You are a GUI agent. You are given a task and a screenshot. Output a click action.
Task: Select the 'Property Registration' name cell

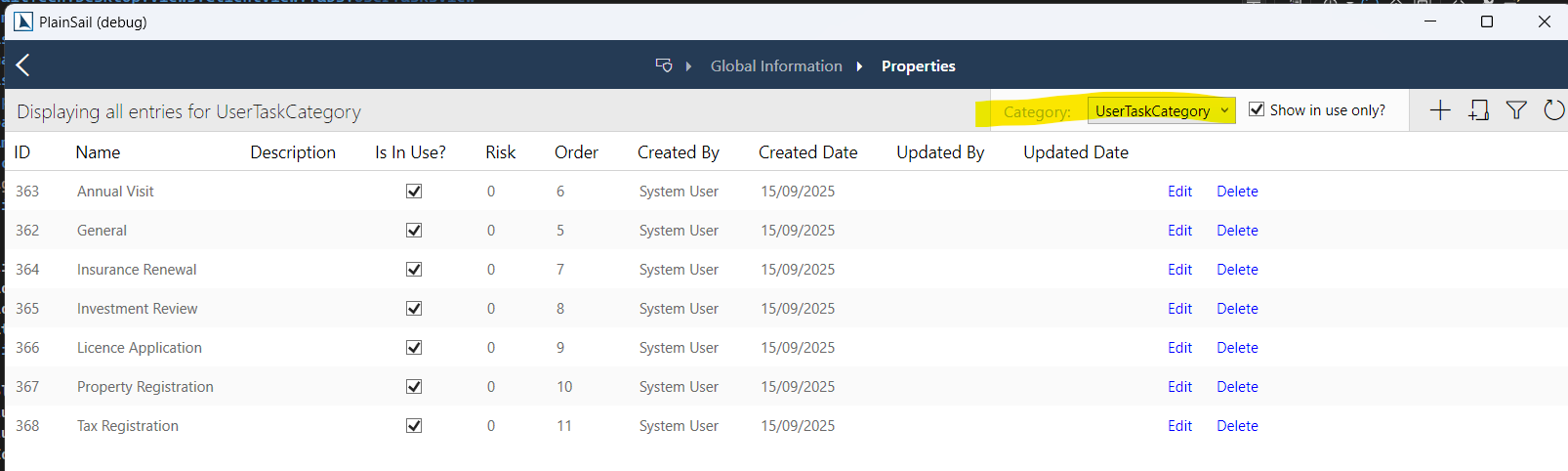click(x=144, y=387)
